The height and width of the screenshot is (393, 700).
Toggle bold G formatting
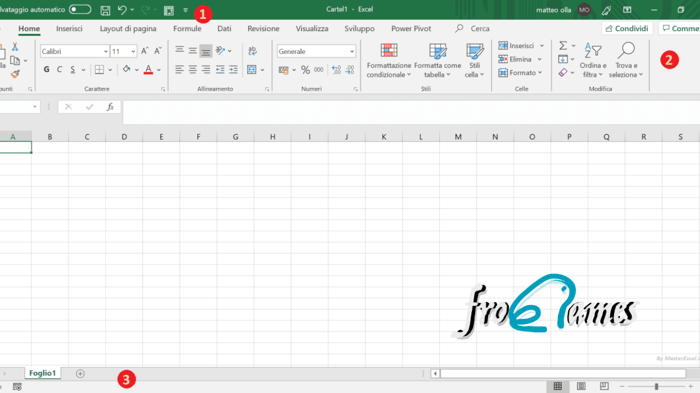click(x=46, y=69)
